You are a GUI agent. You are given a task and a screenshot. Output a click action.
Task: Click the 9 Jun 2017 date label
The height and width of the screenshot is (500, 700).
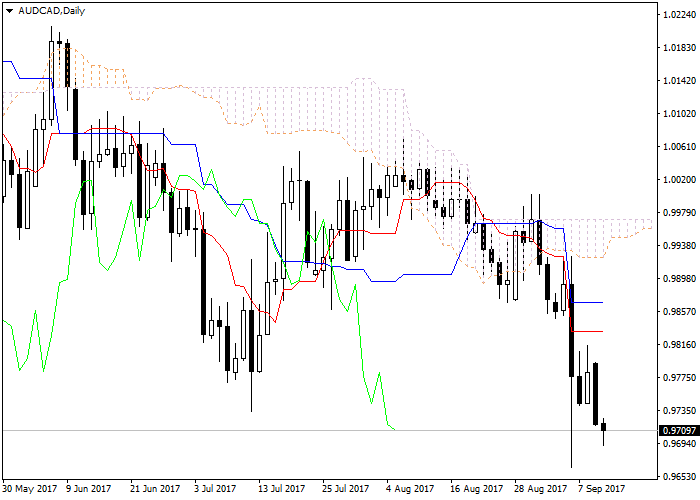[88, 489]
